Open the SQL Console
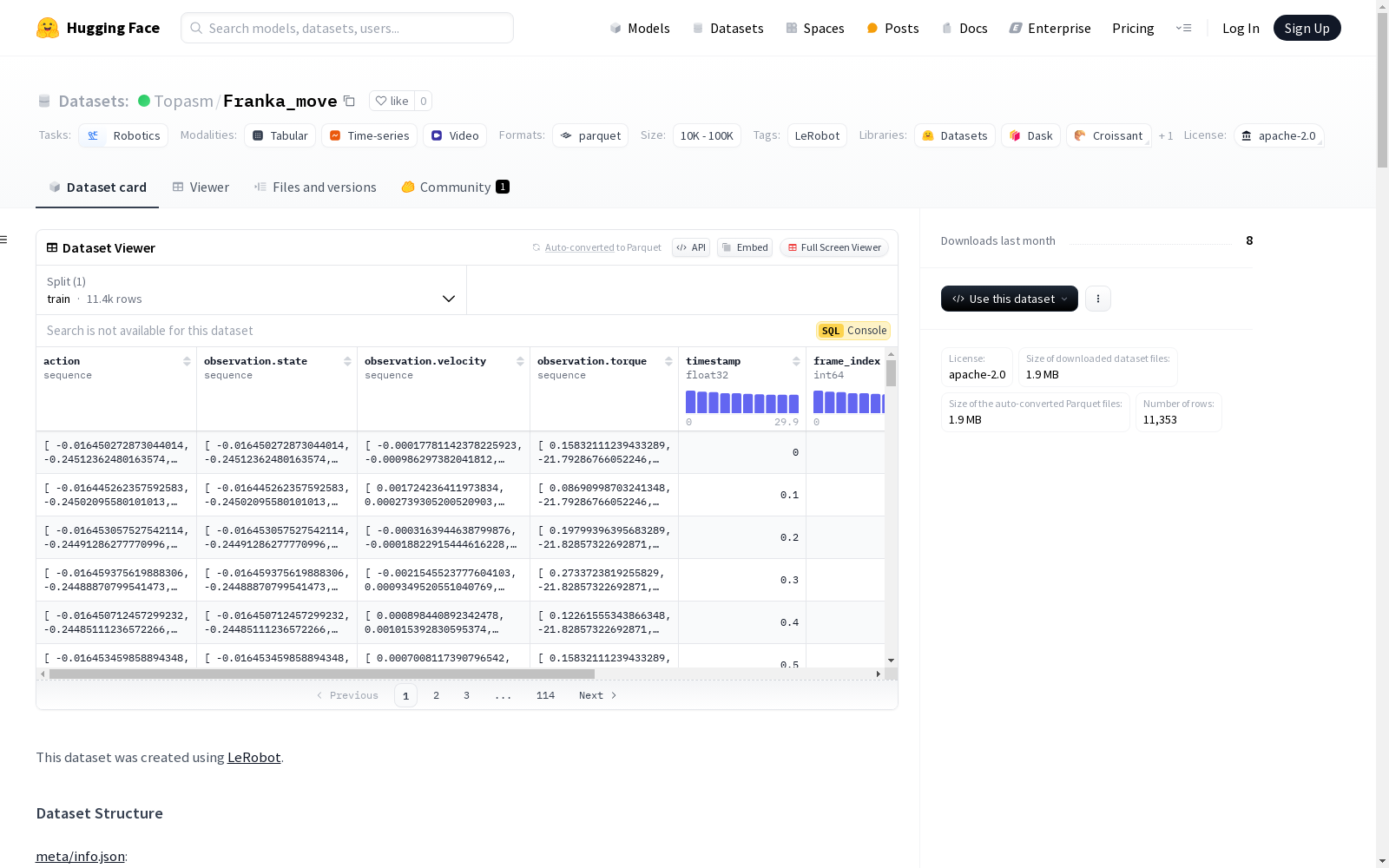This screenshot has height=868, width=1389. pos(853,331)
